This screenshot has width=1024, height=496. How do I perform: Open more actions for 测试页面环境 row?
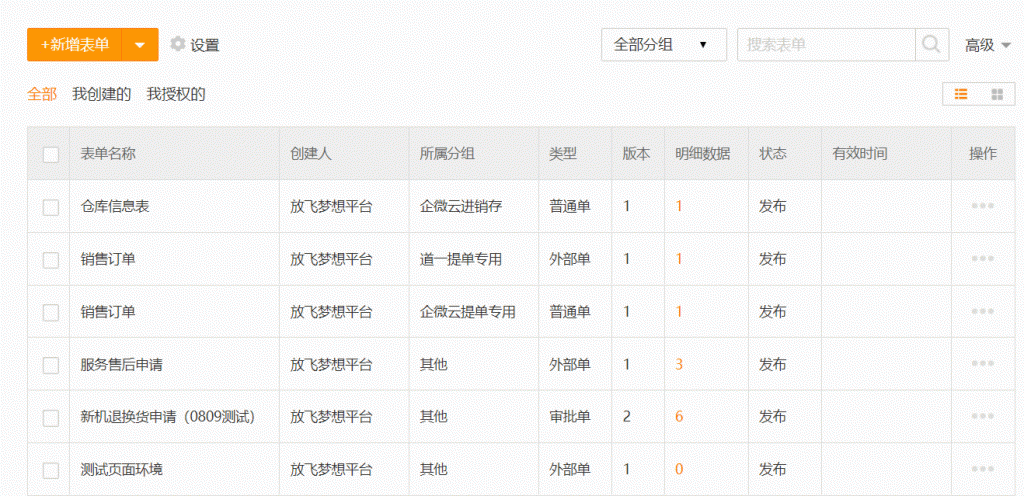(x=982, y=470)
